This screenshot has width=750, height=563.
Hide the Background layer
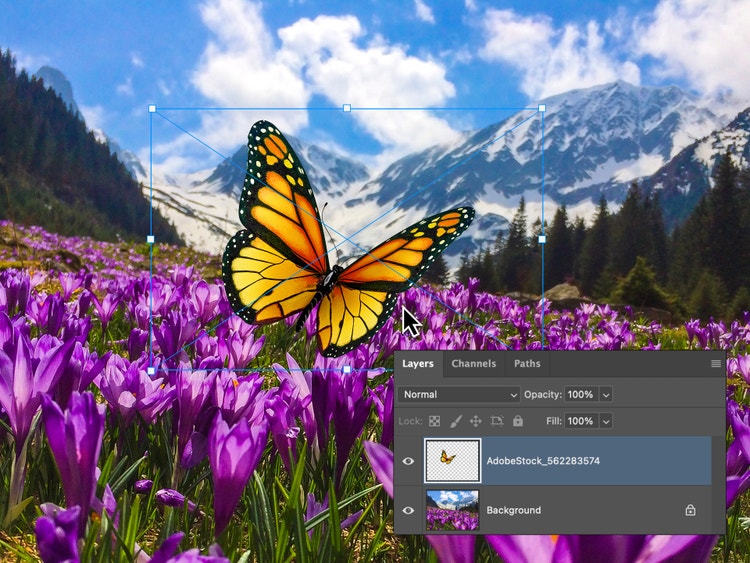coord(408,510)
